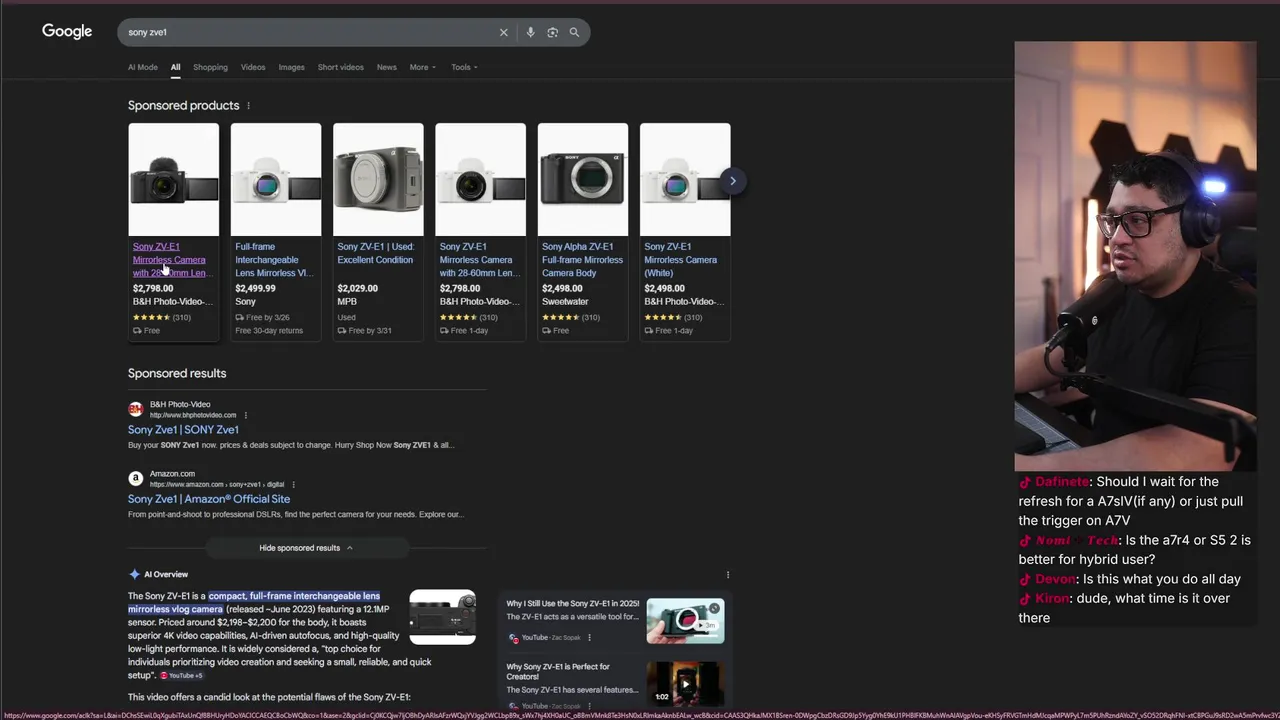Click the $2,499.99 Sony price
The image size is (1280, 720).
click(256, 288)
